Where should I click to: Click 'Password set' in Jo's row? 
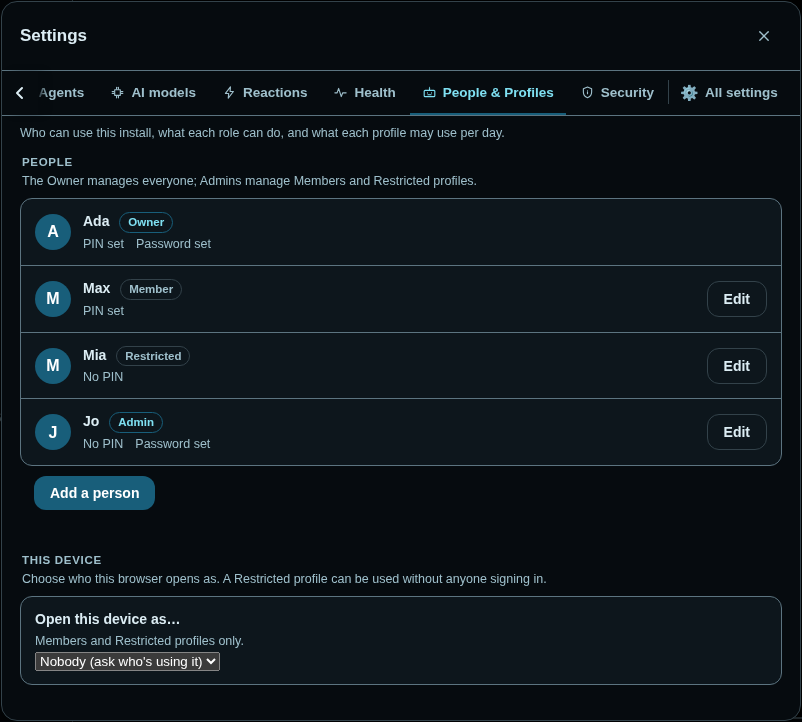tap(172, 444)
